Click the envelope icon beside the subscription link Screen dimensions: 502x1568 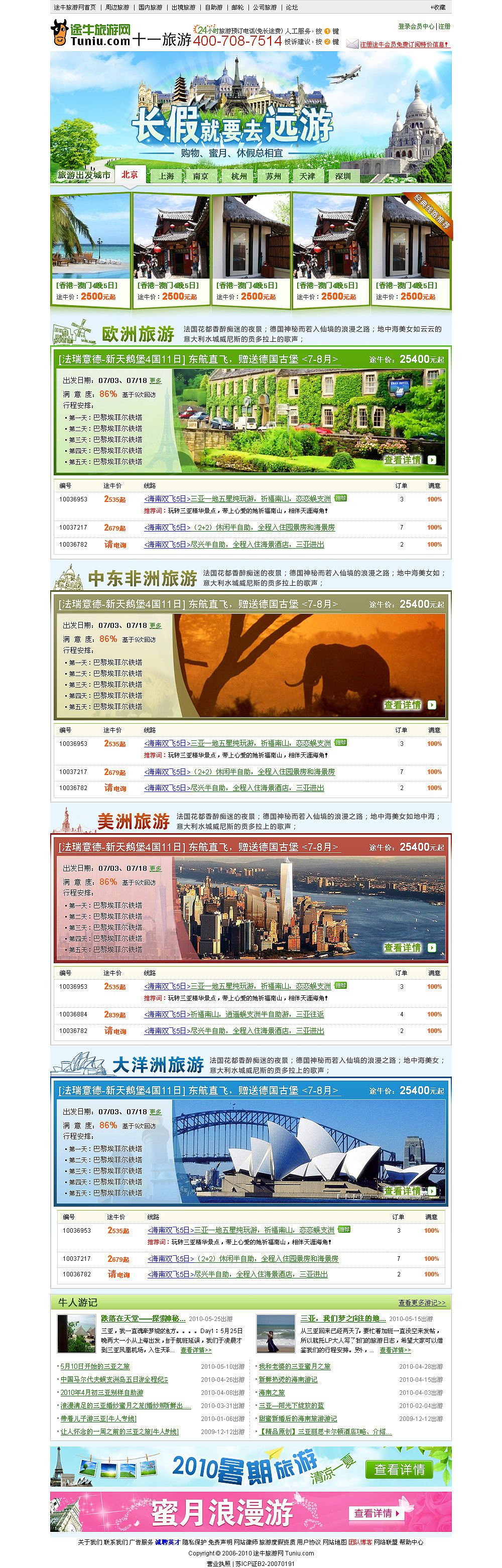pyautogui.click(x=352, y=44)
